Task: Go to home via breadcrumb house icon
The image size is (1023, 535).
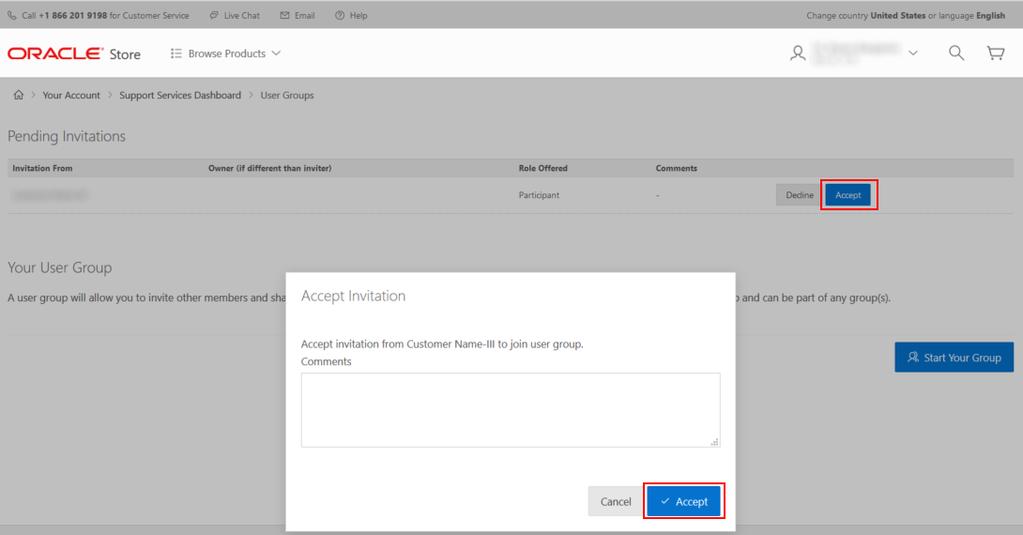Action: tap(18, 95)
